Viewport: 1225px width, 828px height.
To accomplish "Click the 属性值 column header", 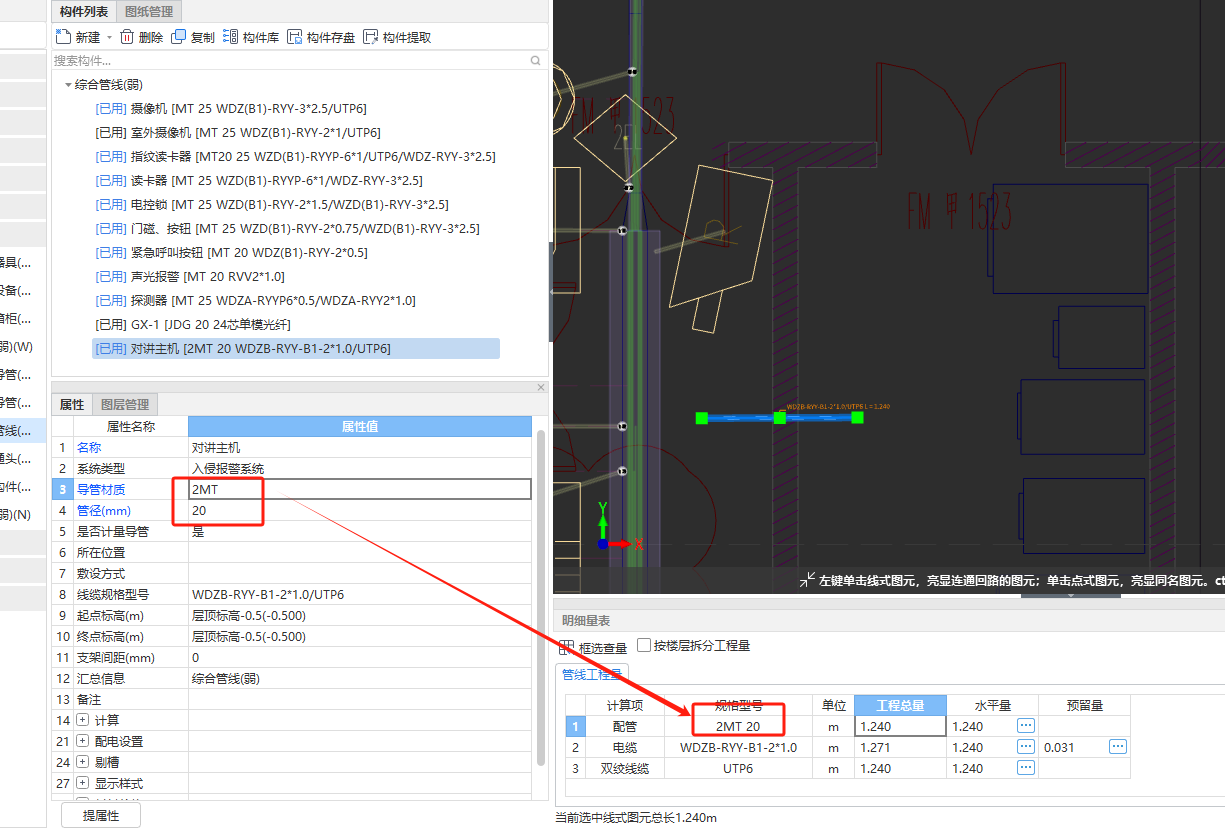I will pos(360,426).
